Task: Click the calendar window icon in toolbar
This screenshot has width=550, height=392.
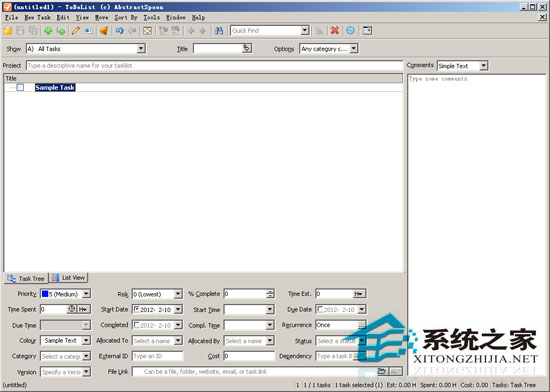Action: (x=367, y=31)
